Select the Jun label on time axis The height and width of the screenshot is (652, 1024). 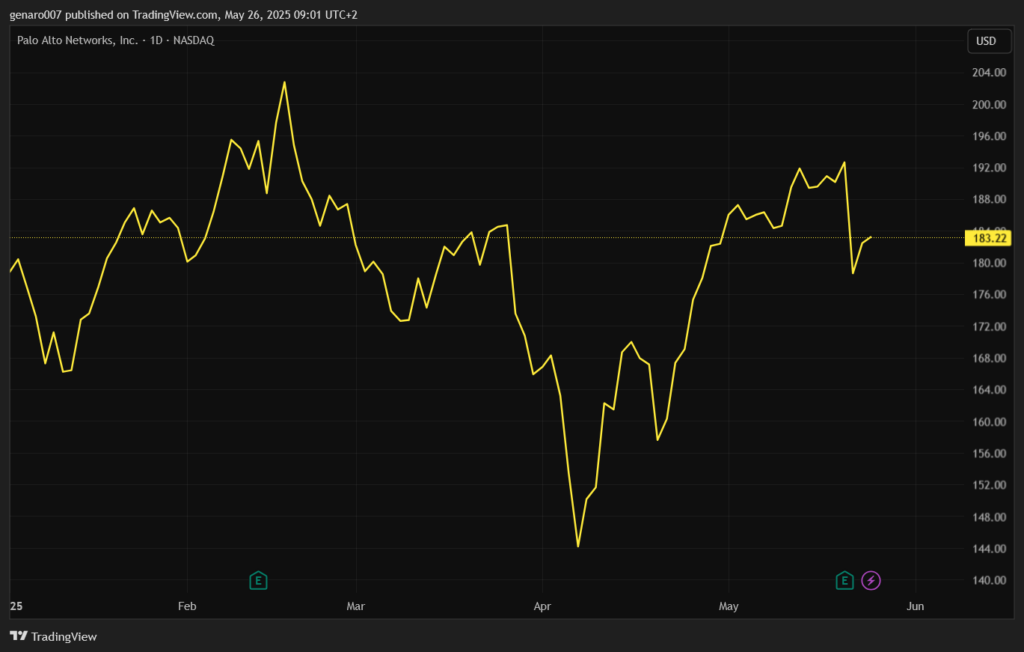click(914, 606)
